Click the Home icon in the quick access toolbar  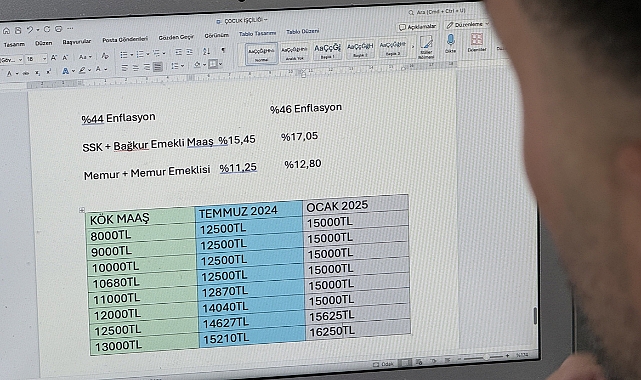coord(6,31)
